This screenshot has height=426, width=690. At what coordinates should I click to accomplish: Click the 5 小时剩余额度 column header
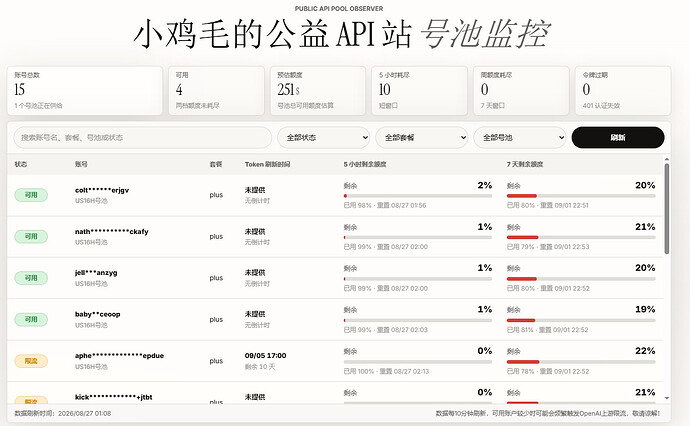pyautogui.click(x=365, y=164)
